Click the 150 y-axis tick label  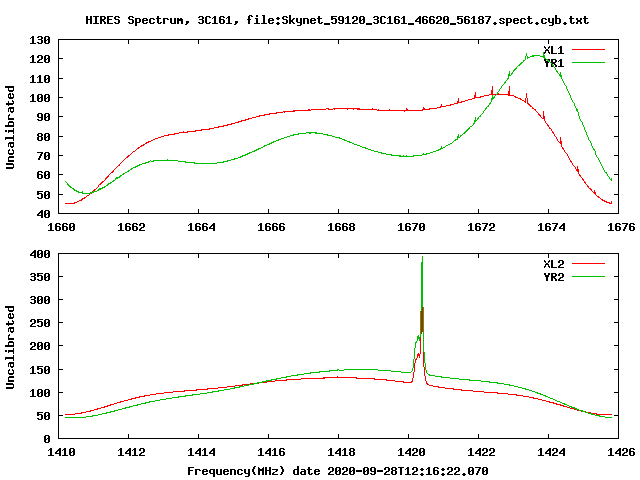(x=40, y=370)
